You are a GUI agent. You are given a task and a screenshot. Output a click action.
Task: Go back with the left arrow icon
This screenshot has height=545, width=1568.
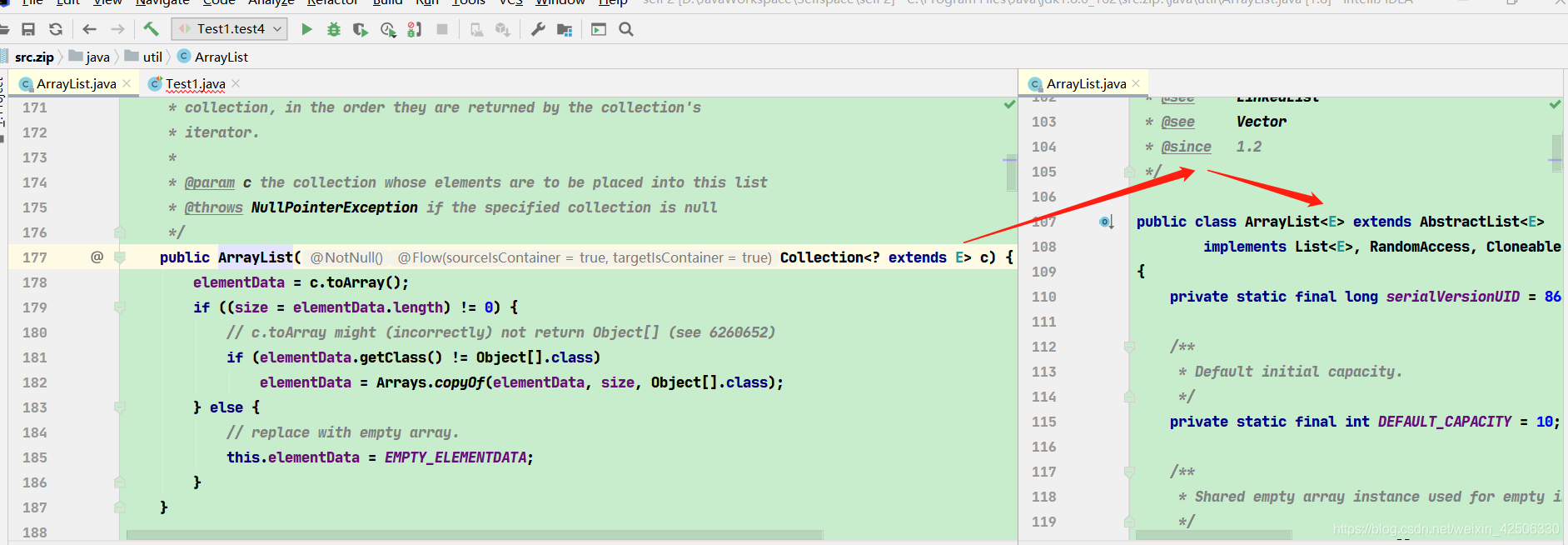pos(89,29)
